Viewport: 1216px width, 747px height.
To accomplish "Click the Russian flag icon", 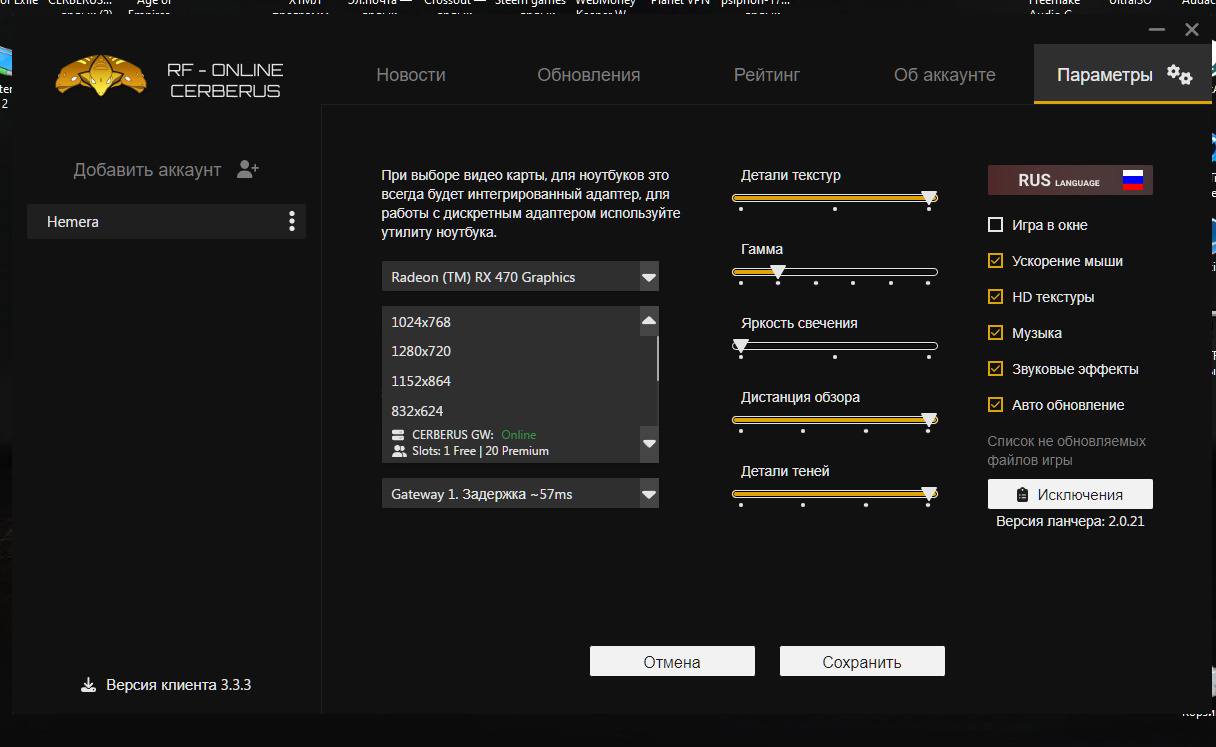I will 1132,180.
